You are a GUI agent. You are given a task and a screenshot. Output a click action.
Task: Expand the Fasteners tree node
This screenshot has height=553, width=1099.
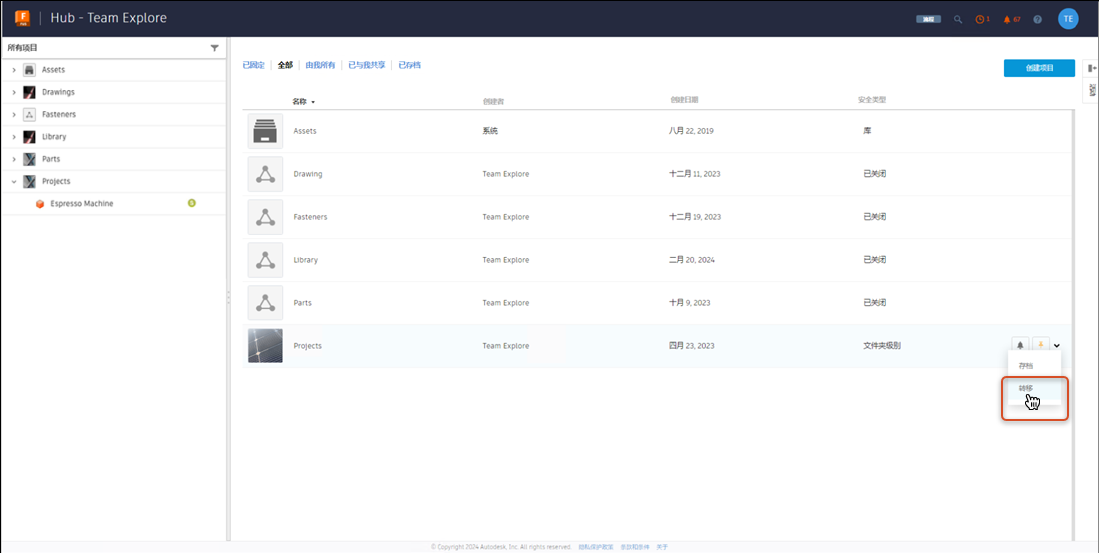(14, 114)
